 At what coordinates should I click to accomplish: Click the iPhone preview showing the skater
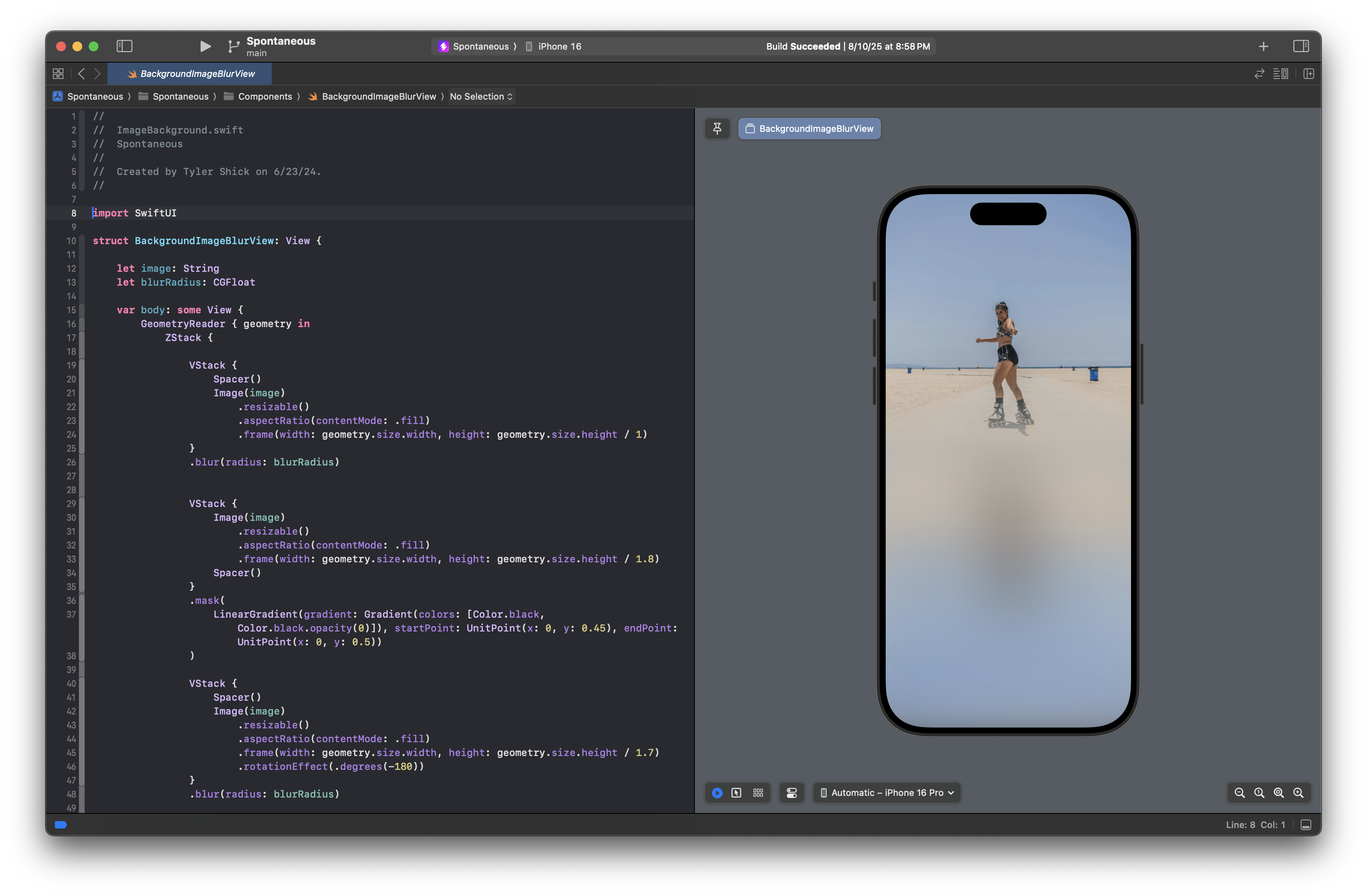point(1007,461)
